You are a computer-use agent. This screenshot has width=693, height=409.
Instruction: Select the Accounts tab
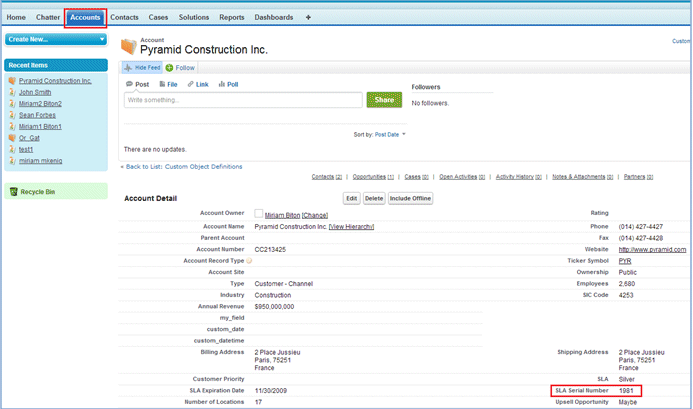pos(85,18)
